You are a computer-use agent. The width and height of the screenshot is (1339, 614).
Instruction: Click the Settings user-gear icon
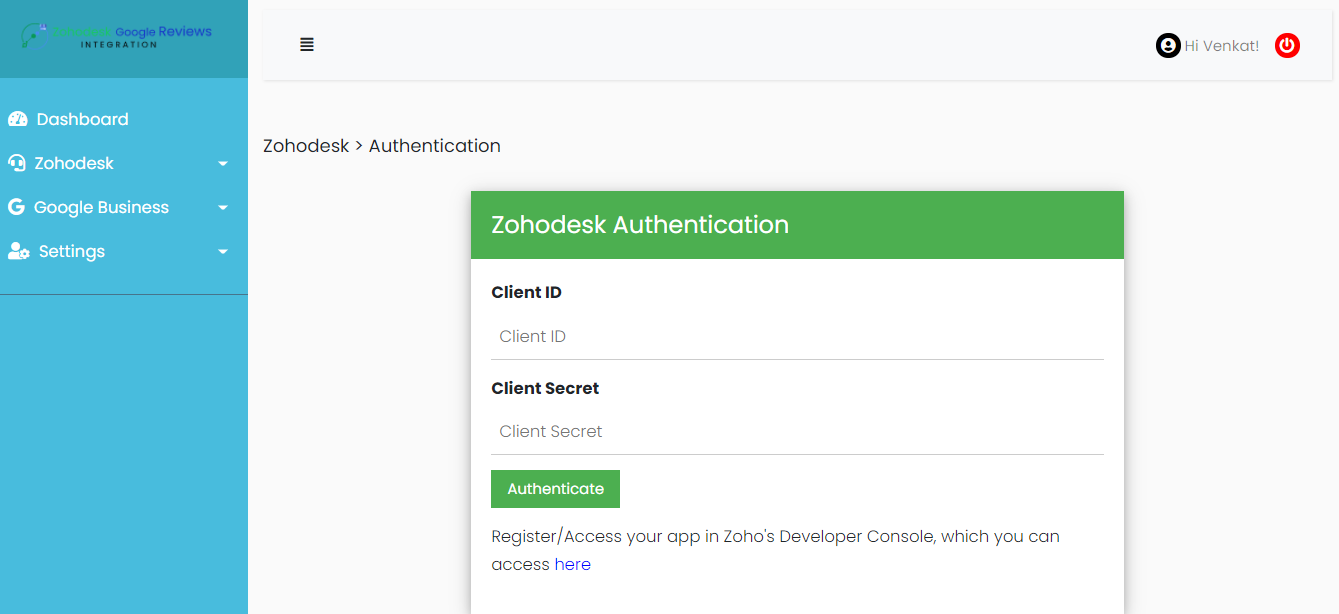(x=19, y=251)
